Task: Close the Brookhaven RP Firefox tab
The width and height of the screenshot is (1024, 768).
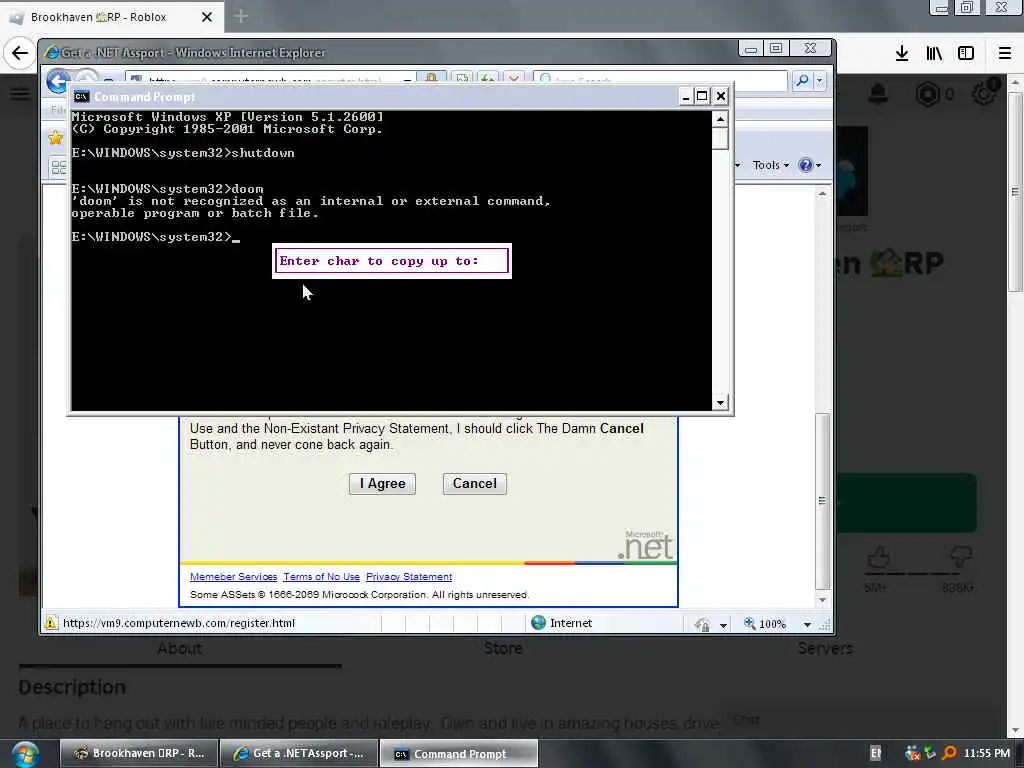Action: [207, 17]
